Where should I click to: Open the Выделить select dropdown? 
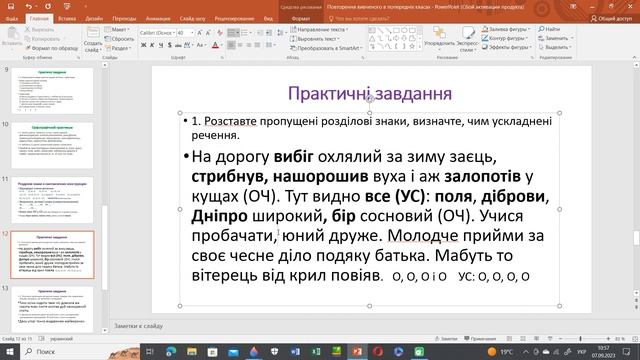(x=555, y=47)
